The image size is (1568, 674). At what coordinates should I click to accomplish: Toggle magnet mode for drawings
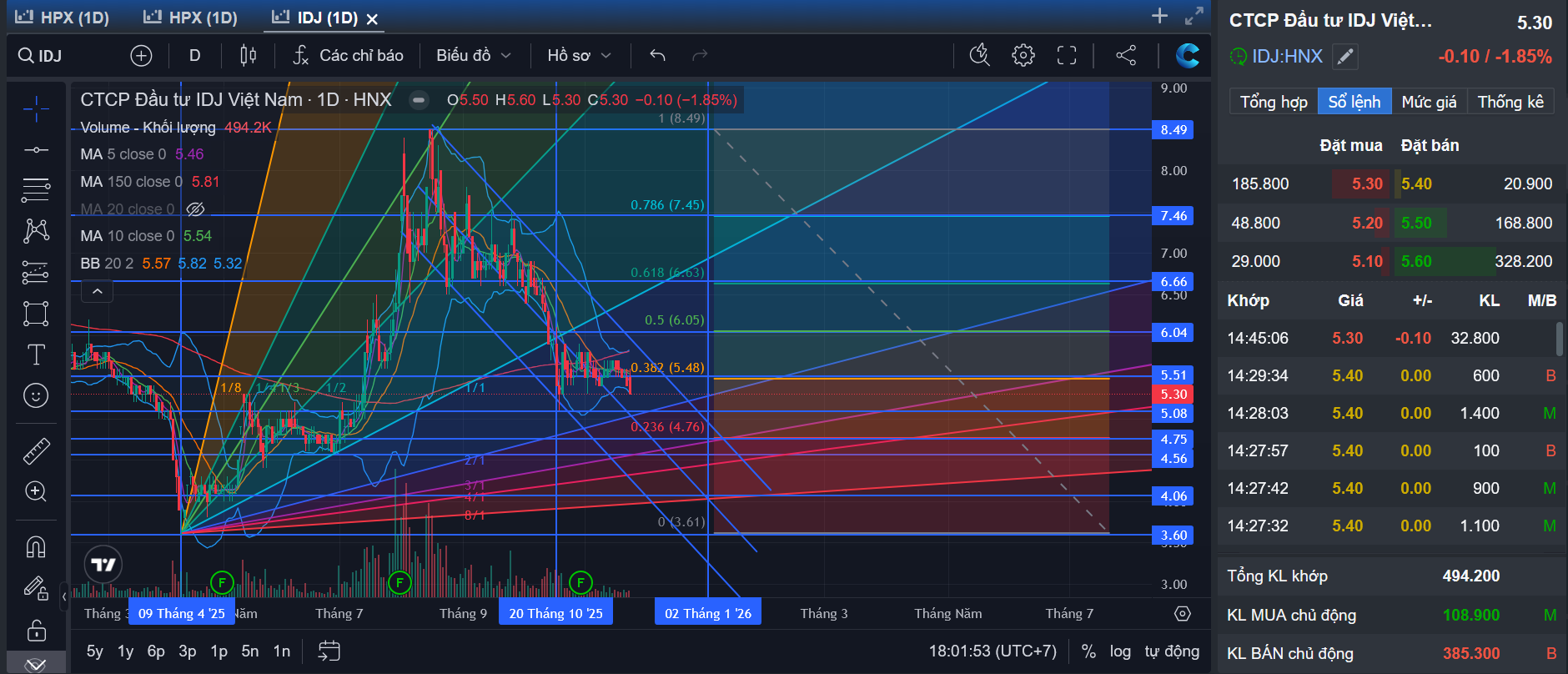[x=36, y=547]
